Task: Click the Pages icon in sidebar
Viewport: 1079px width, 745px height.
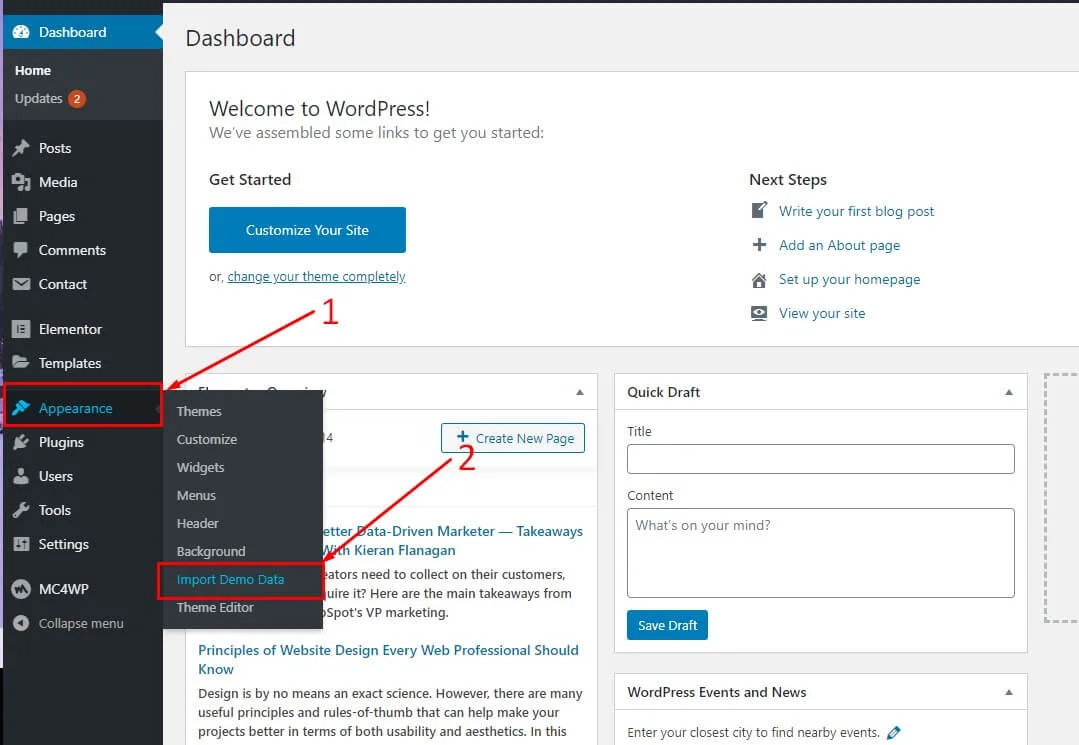Action: (x=21, y=216)
